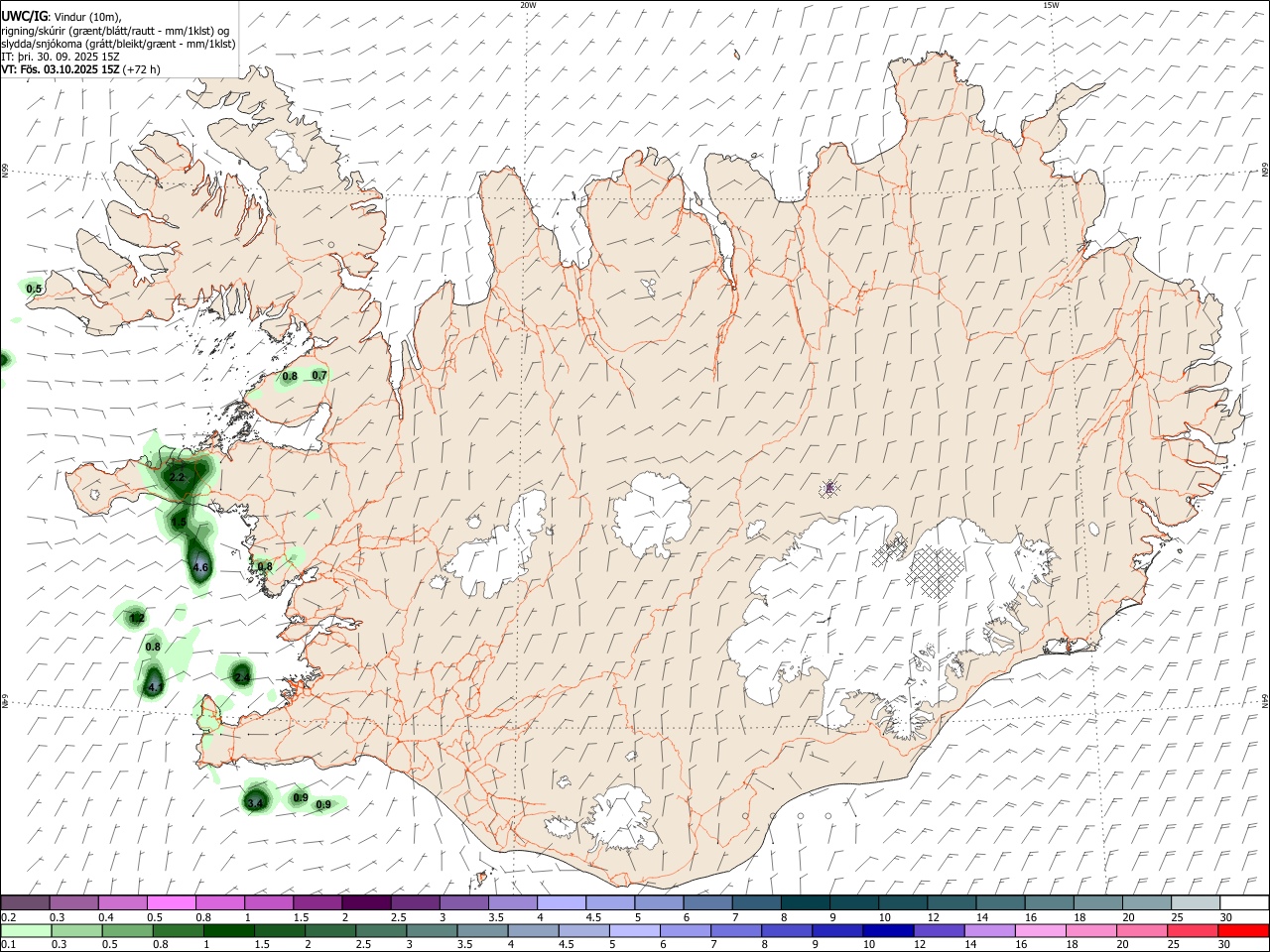This screenshot has height=952, width=1270.
Task: Pick the lavender 4–4.5 swatch in upper legend row
Action: click(x=561, y=903)
